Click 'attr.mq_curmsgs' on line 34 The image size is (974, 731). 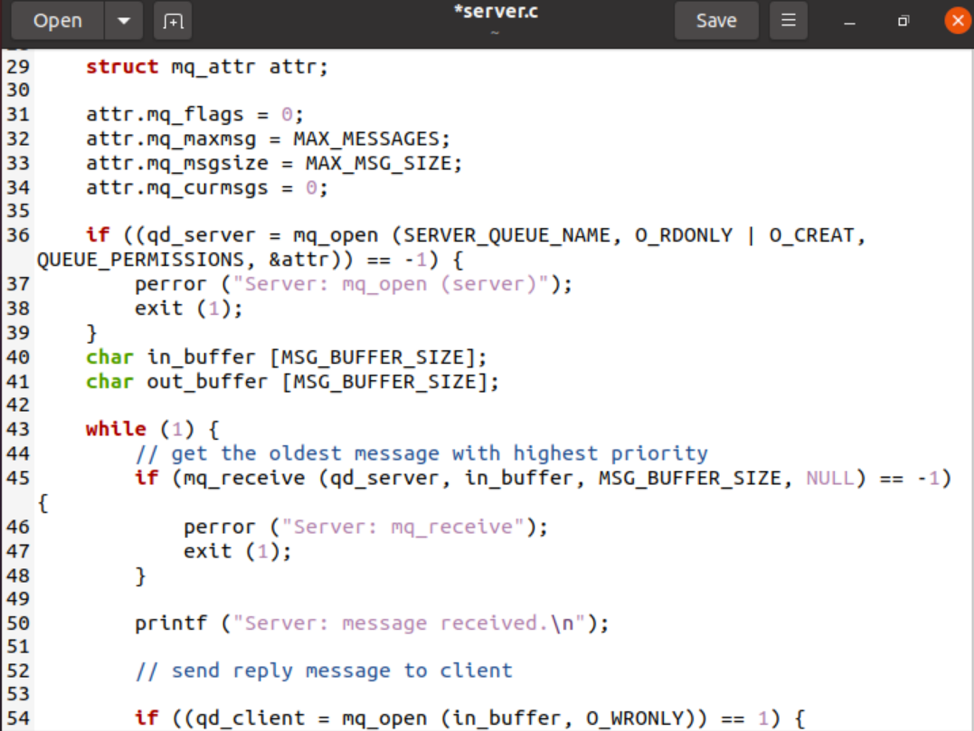(177, 188)
